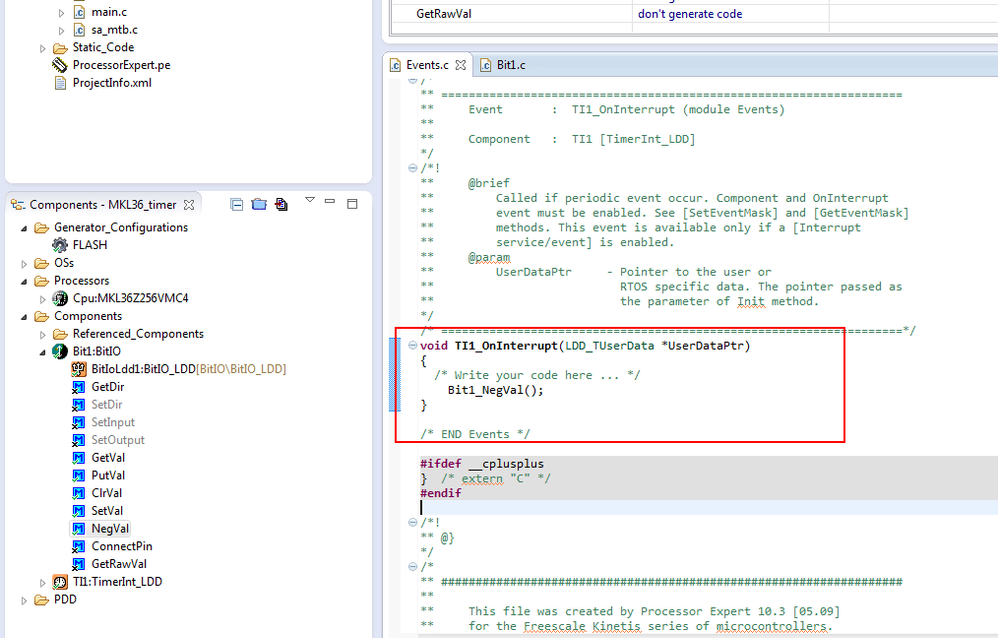998x638 pixels.
Task: Collapse the Processors folder
Action: coord(24,281)
